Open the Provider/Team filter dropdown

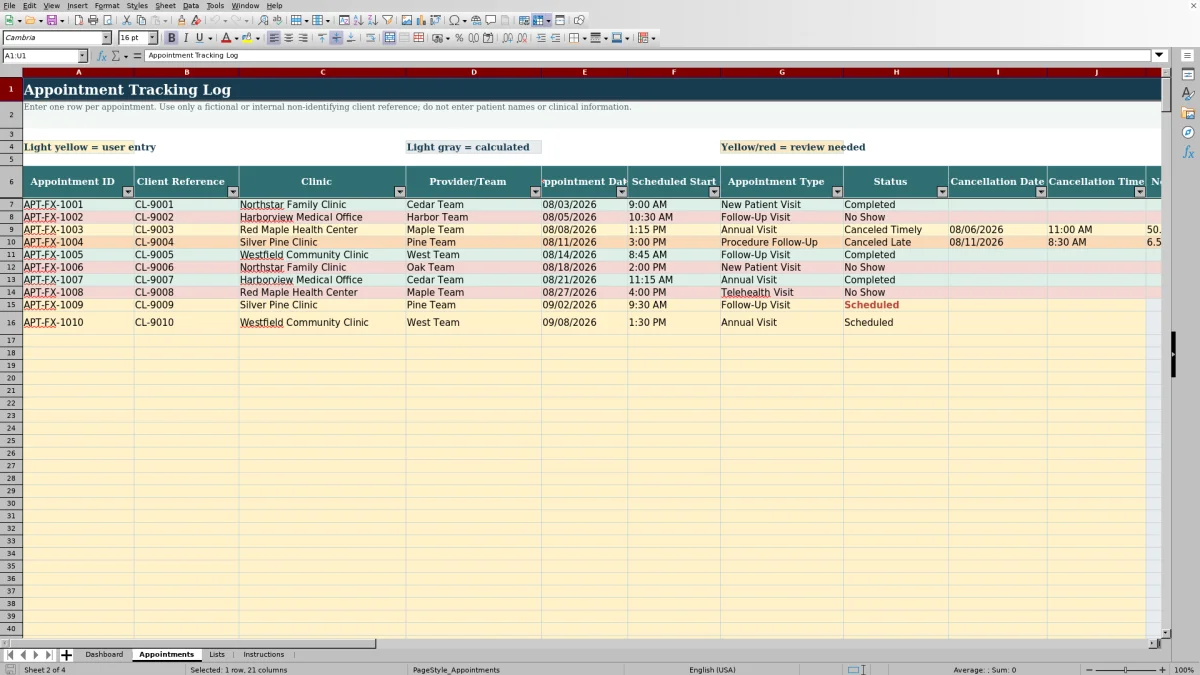tap(535, 192)
